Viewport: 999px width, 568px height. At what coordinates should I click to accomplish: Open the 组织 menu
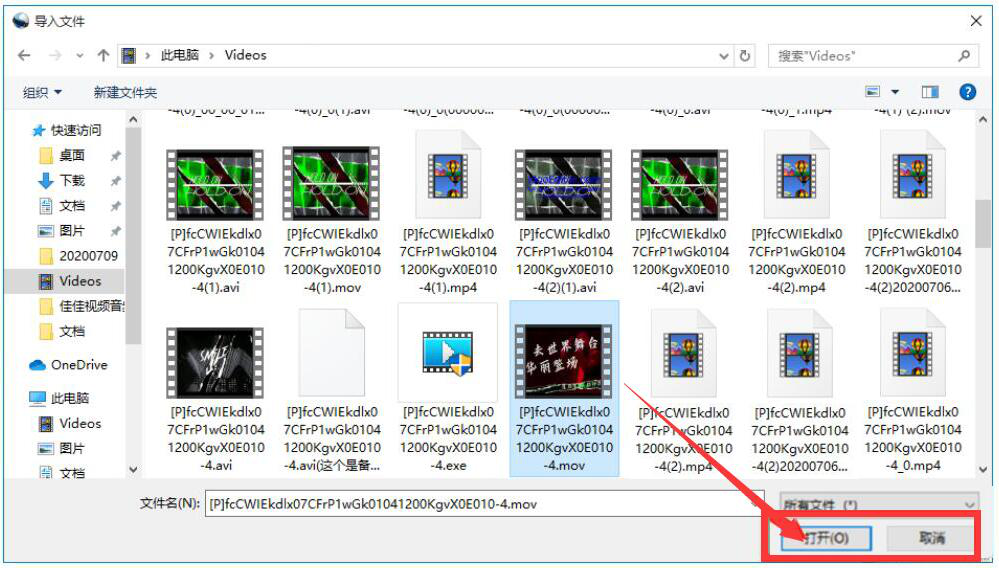[x=42, y=92]
